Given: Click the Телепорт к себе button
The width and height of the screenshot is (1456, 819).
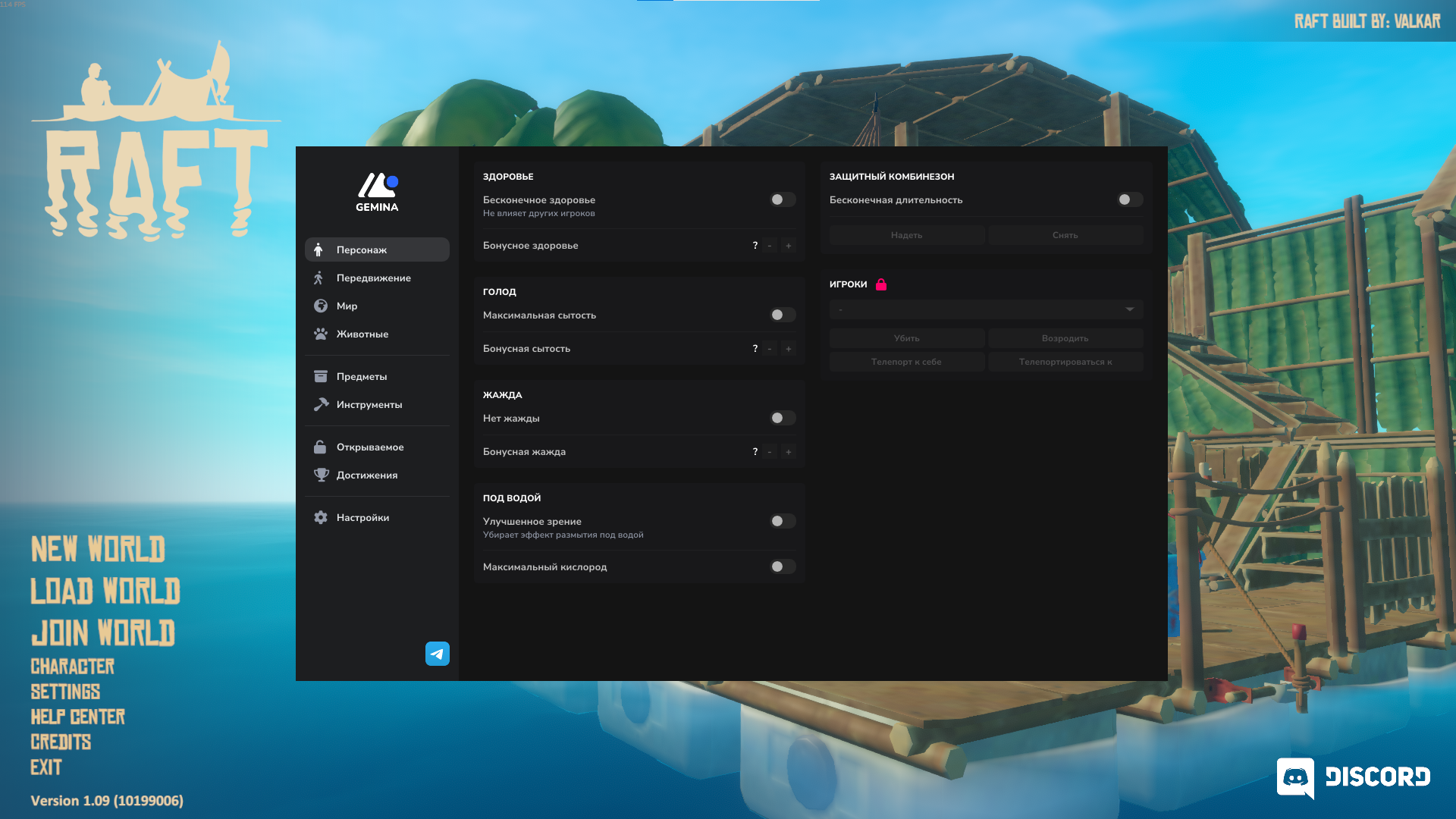Looking at the screenshot, I should [x=906, y=362].
